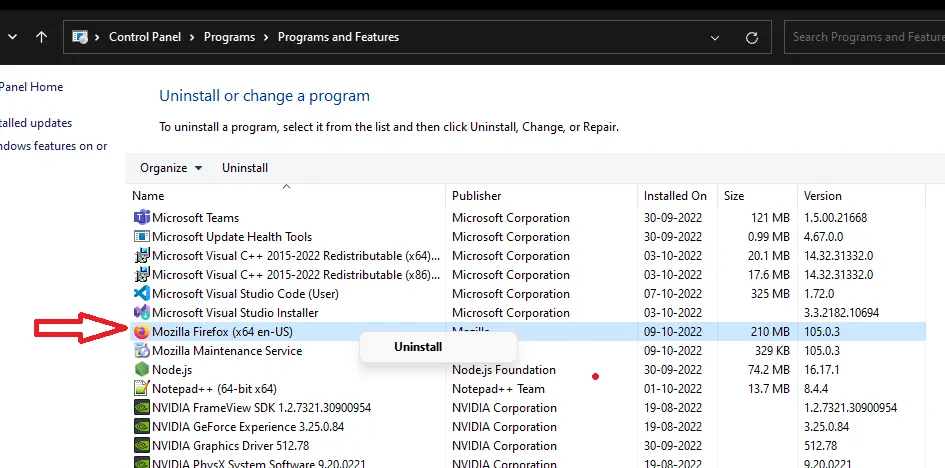Click the NVIDIA PhysX System Software icon

coord(141,463)
